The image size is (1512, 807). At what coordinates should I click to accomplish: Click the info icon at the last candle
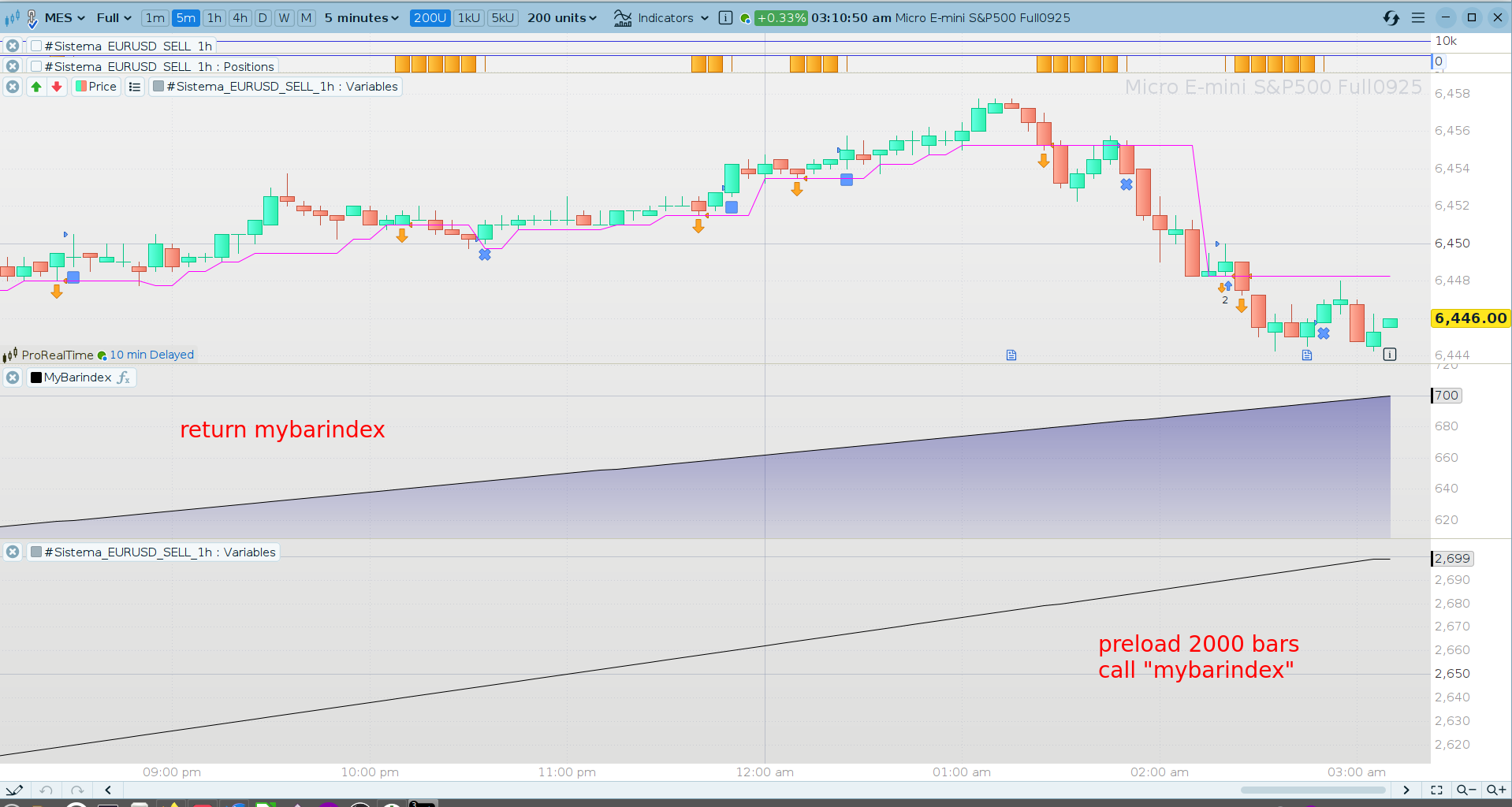(x=1390, y=355)
